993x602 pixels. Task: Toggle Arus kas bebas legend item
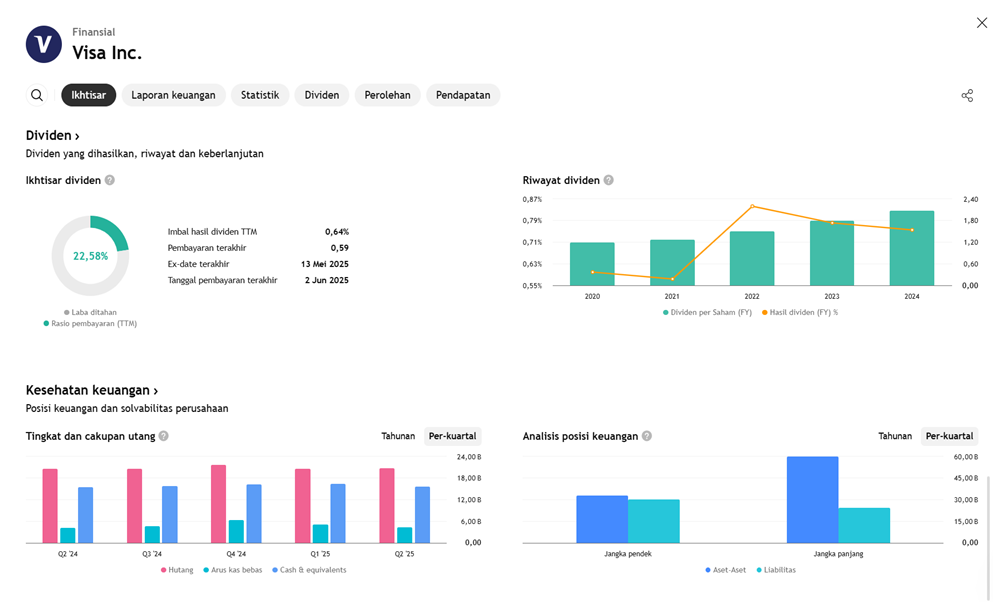(x=232, y=570)
